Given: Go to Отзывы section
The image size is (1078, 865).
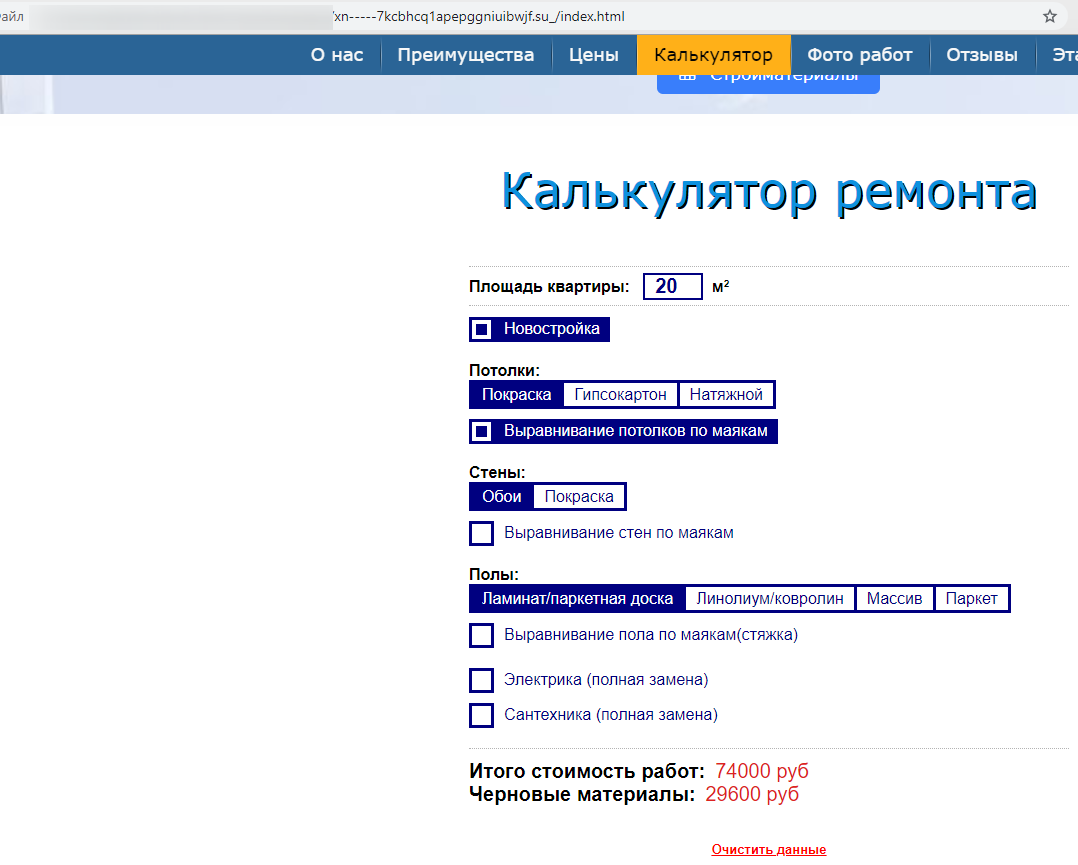Looking at the screenshot, I should pos(982,55).
